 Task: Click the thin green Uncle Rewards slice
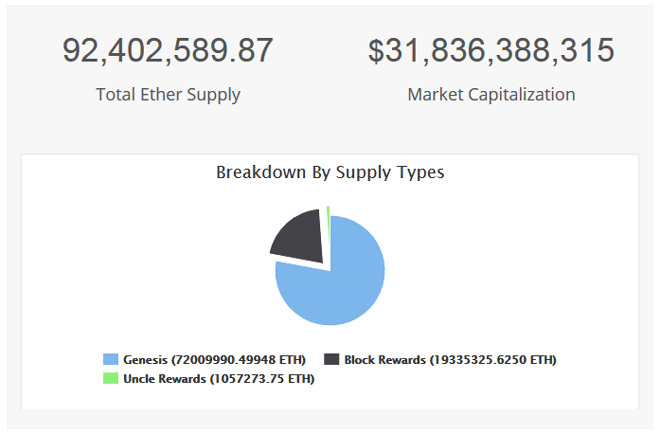pyautogui.click(x=328, y=210)
